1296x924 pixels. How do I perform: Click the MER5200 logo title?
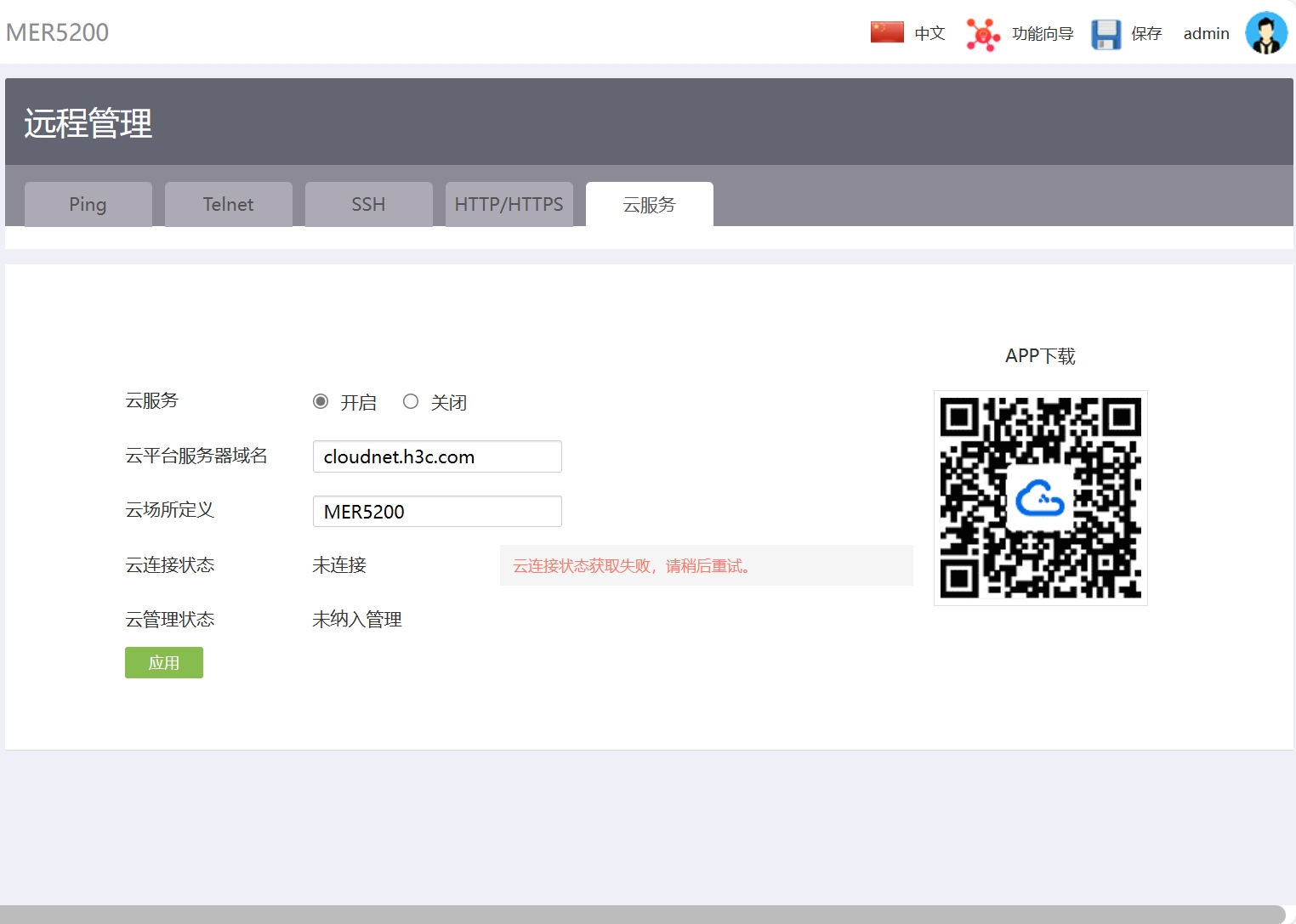57,32
